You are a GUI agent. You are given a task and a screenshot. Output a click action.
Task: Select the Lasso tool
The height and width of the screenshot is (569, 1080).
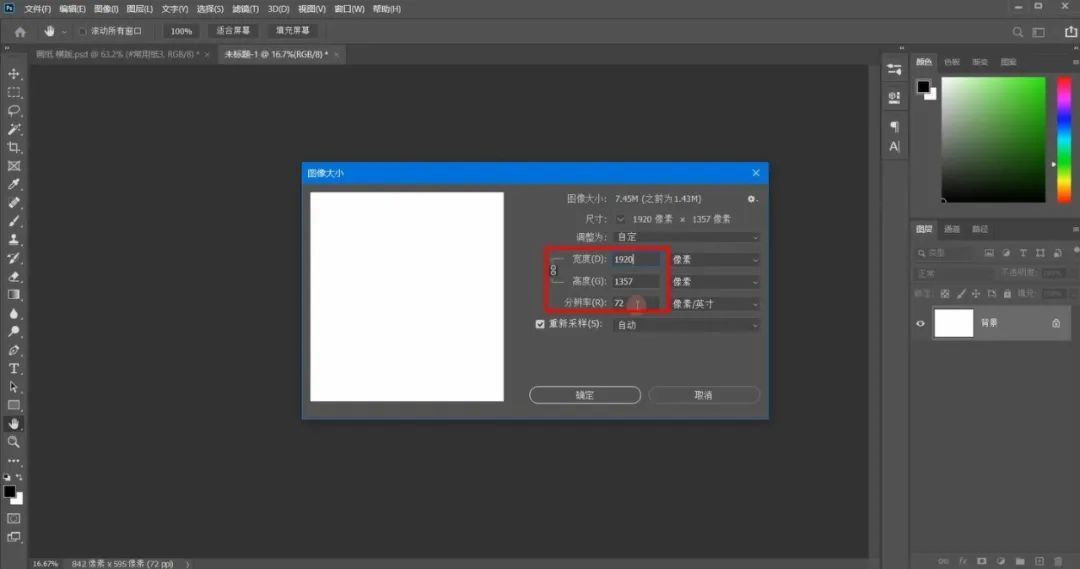(x=14, y=111)
